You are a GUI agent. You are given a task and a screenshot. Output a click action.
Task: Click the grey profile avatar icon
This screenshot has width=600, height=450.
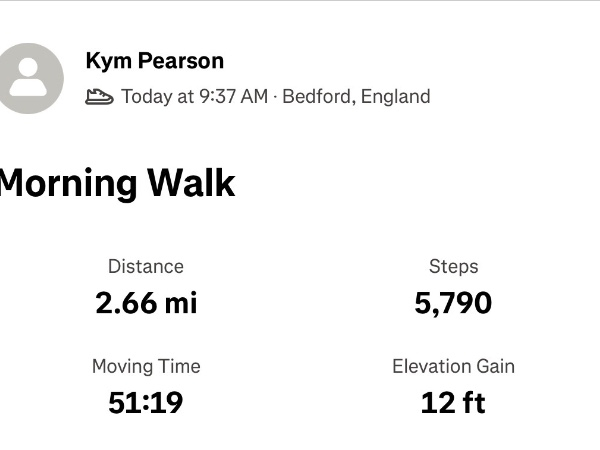[28, 78]
